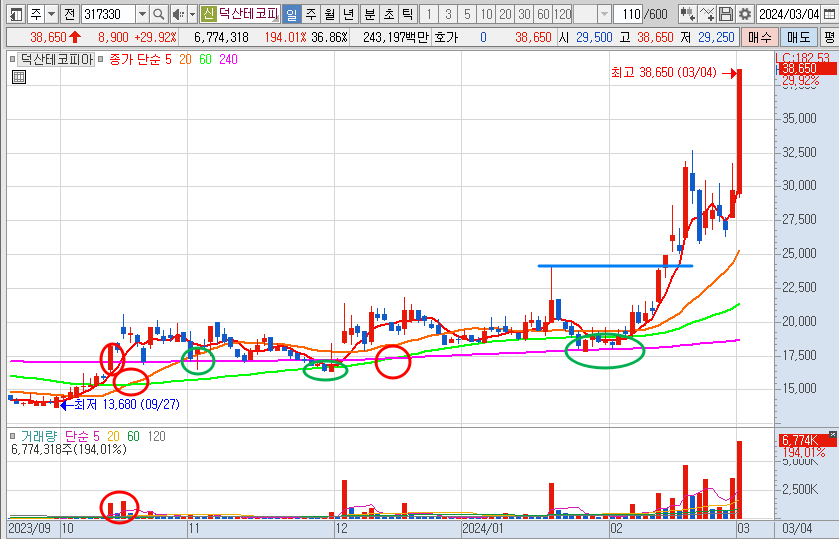Viewport: 839px width, 539px height.
Task: Click the green 신 badge icon
Action: 208,14
